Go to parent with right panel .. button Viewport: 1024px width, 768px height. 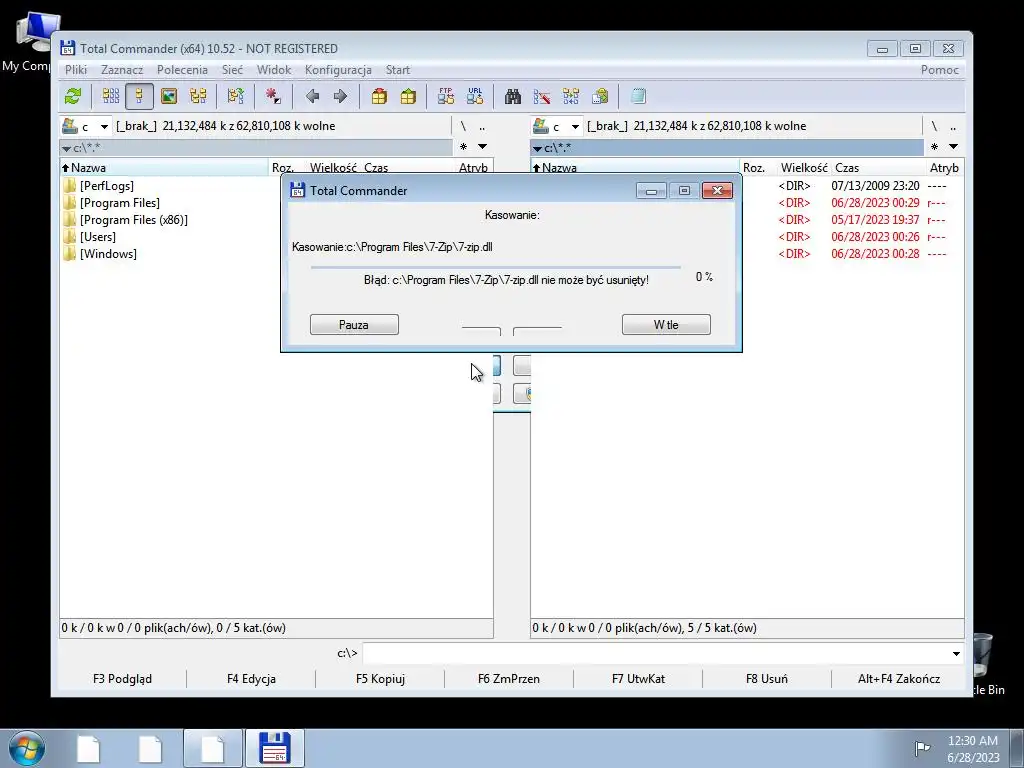953,127
